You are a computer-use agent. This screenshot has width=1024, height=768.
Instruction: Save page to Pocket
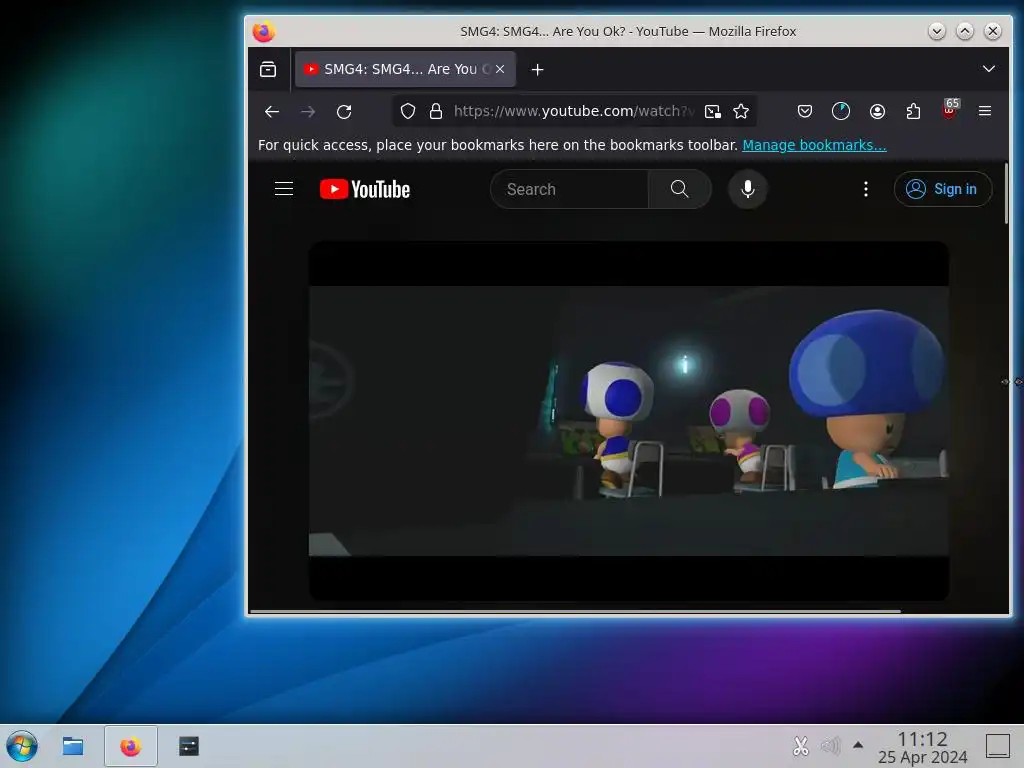805,112
